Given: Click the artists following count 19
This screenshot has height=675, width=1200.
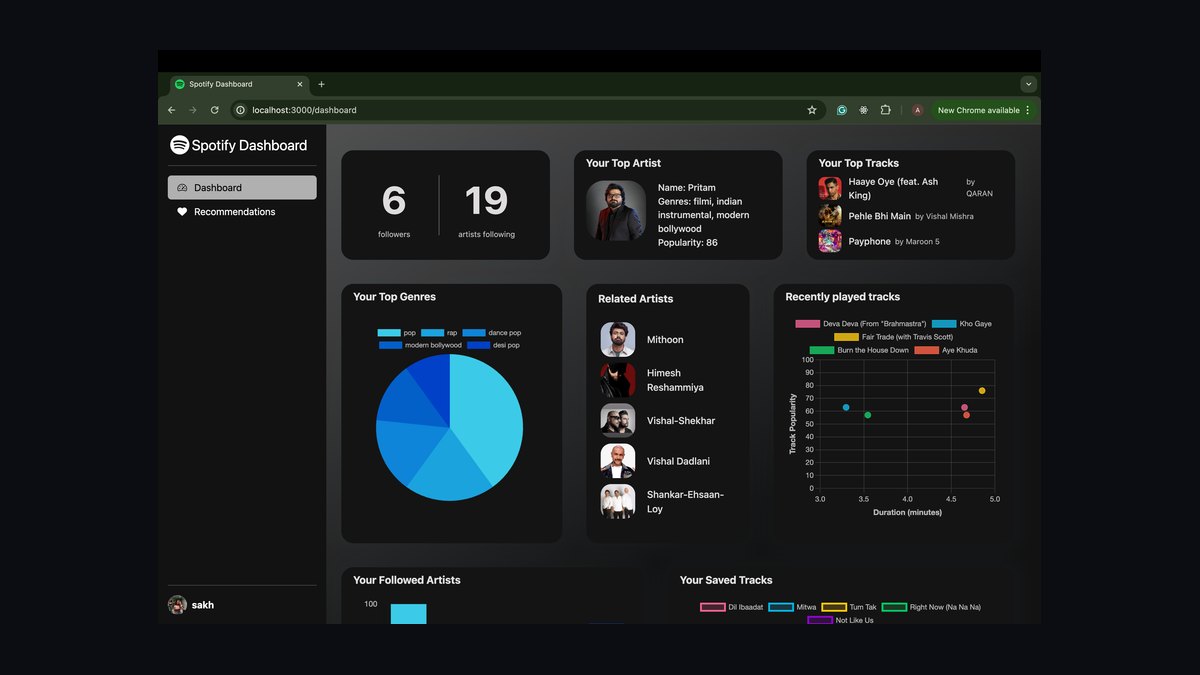Looking at the screenshot, I should 486,201.
